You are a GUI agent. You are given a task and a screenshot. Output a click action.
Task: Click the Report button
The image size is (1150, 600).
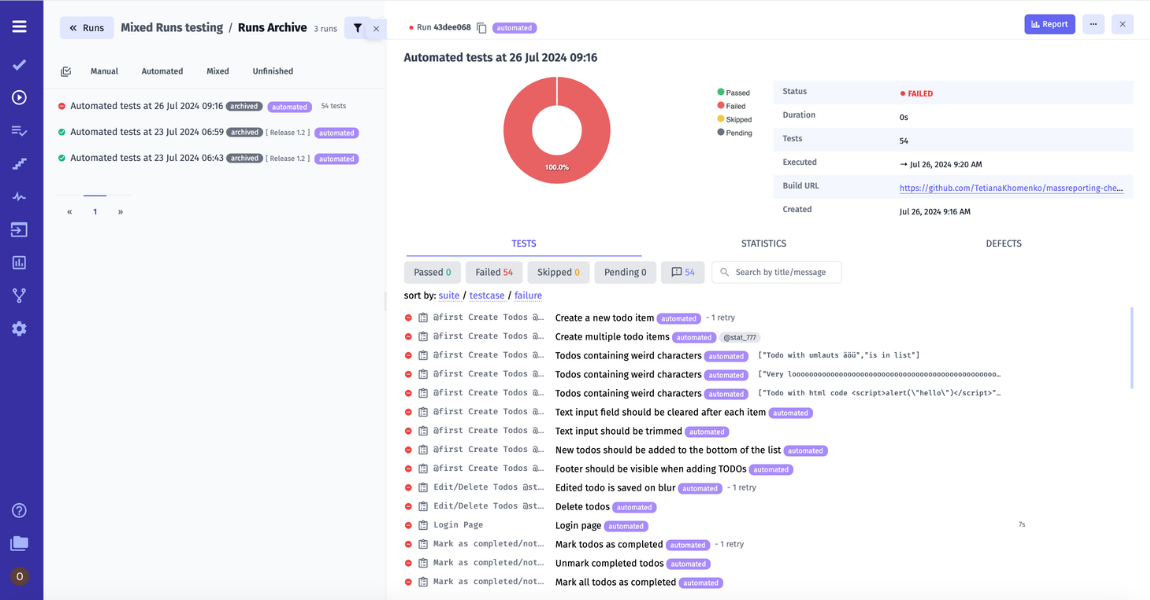coord(1049,24)
